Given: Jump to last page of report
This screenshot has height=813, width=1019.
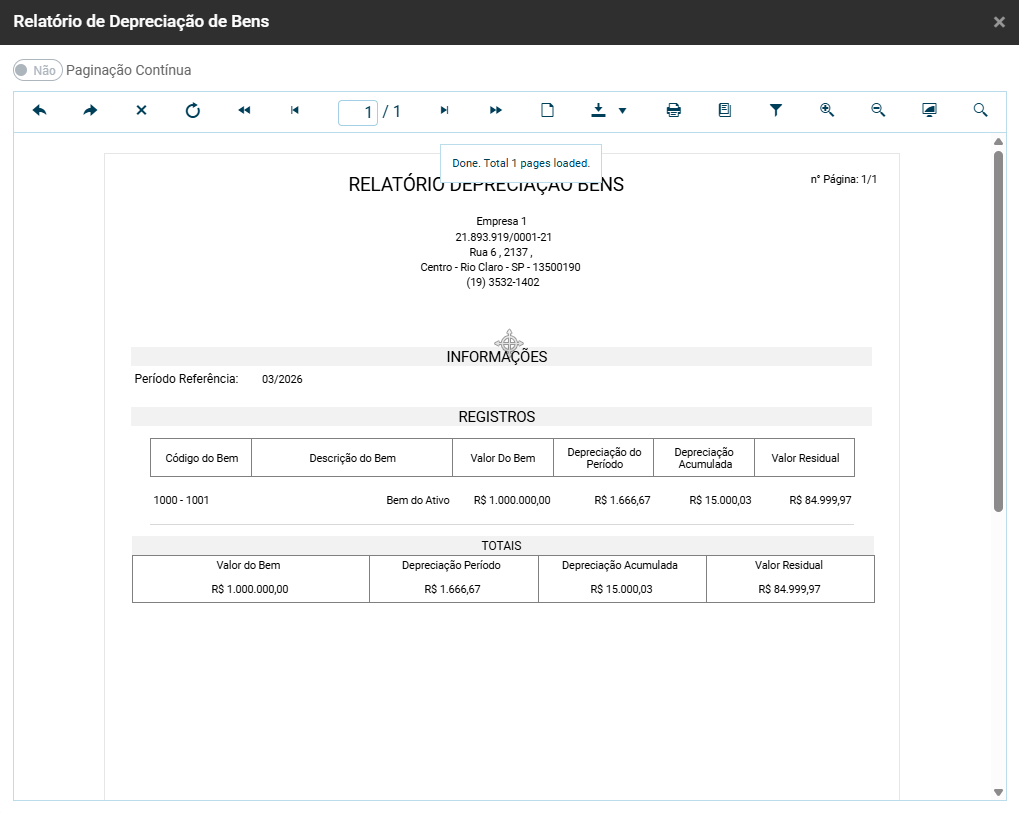Looking at the screenshot, I should click(x=496, y=111).
